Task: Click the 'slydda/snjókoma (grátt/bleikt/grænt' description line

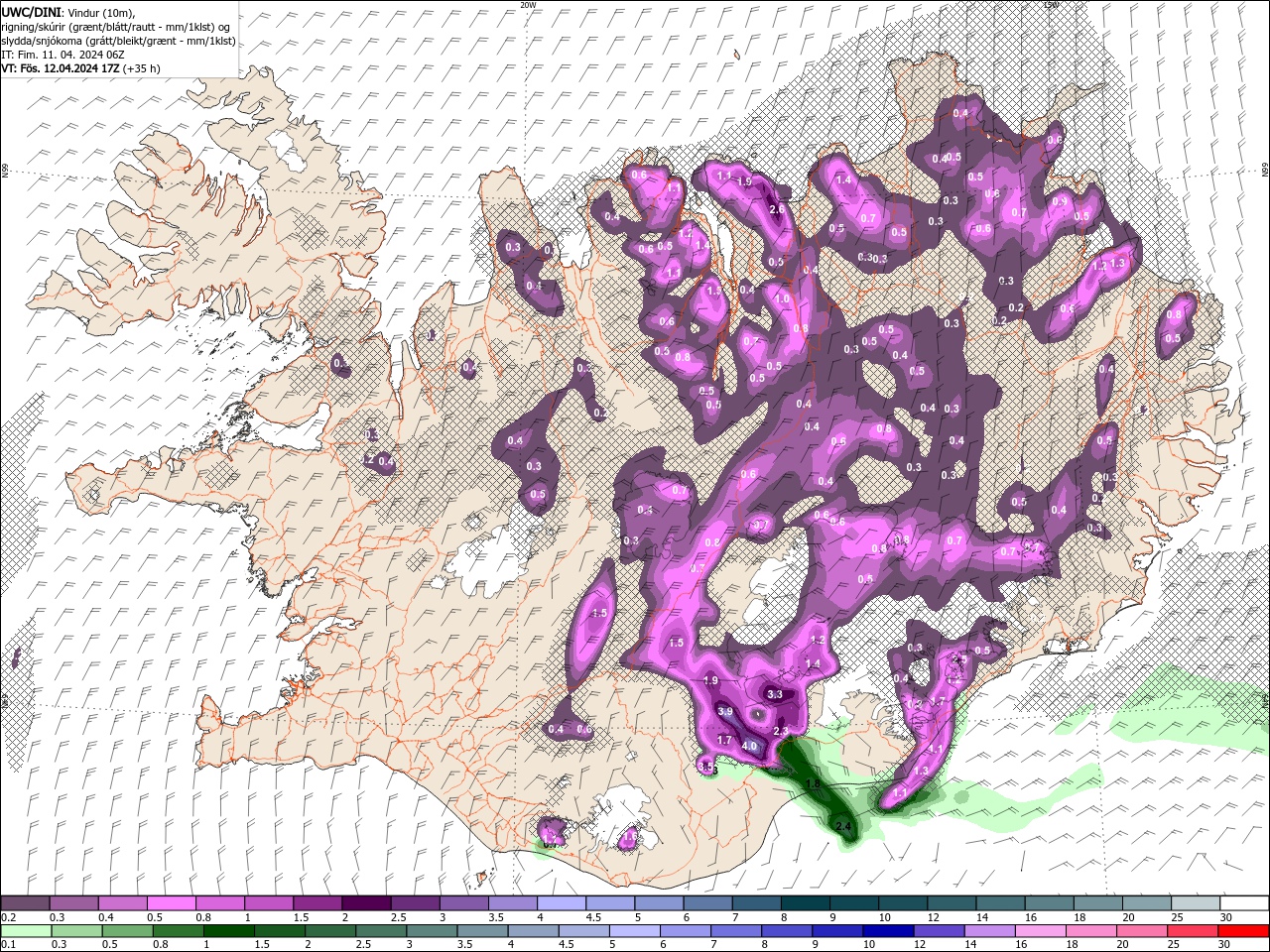Action: 118,41
